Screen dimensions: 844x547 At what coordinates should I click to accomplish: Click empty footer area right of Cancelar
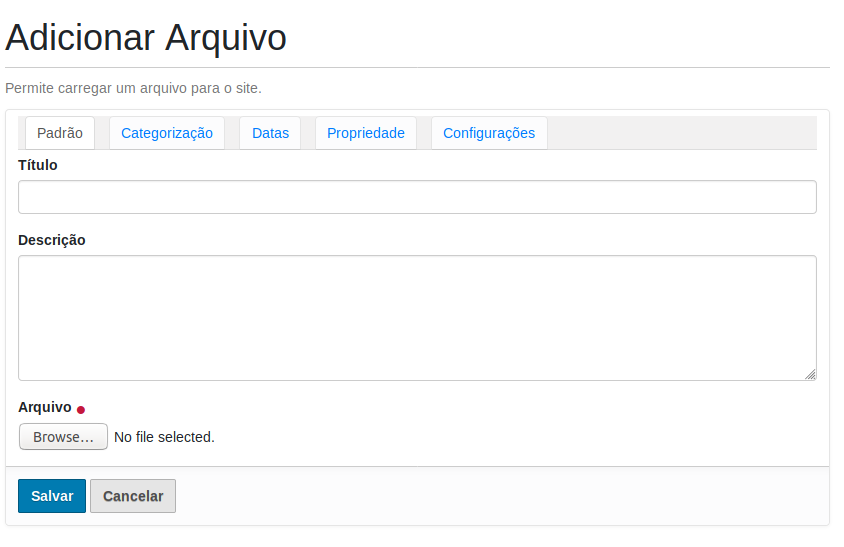point(500,496)
